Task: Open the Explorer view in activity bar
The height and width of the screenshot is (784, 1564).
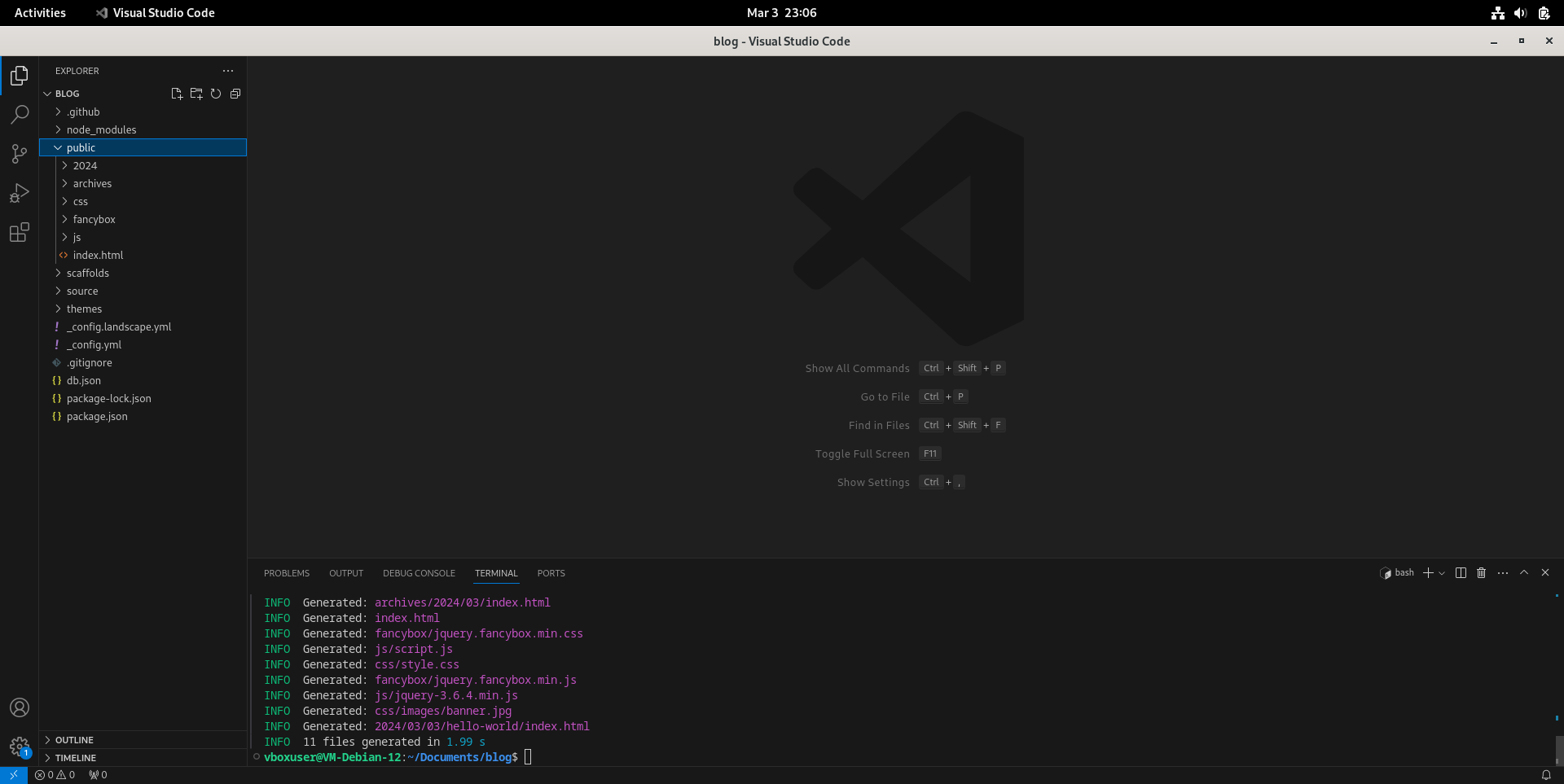Action: tap(20, 76)
